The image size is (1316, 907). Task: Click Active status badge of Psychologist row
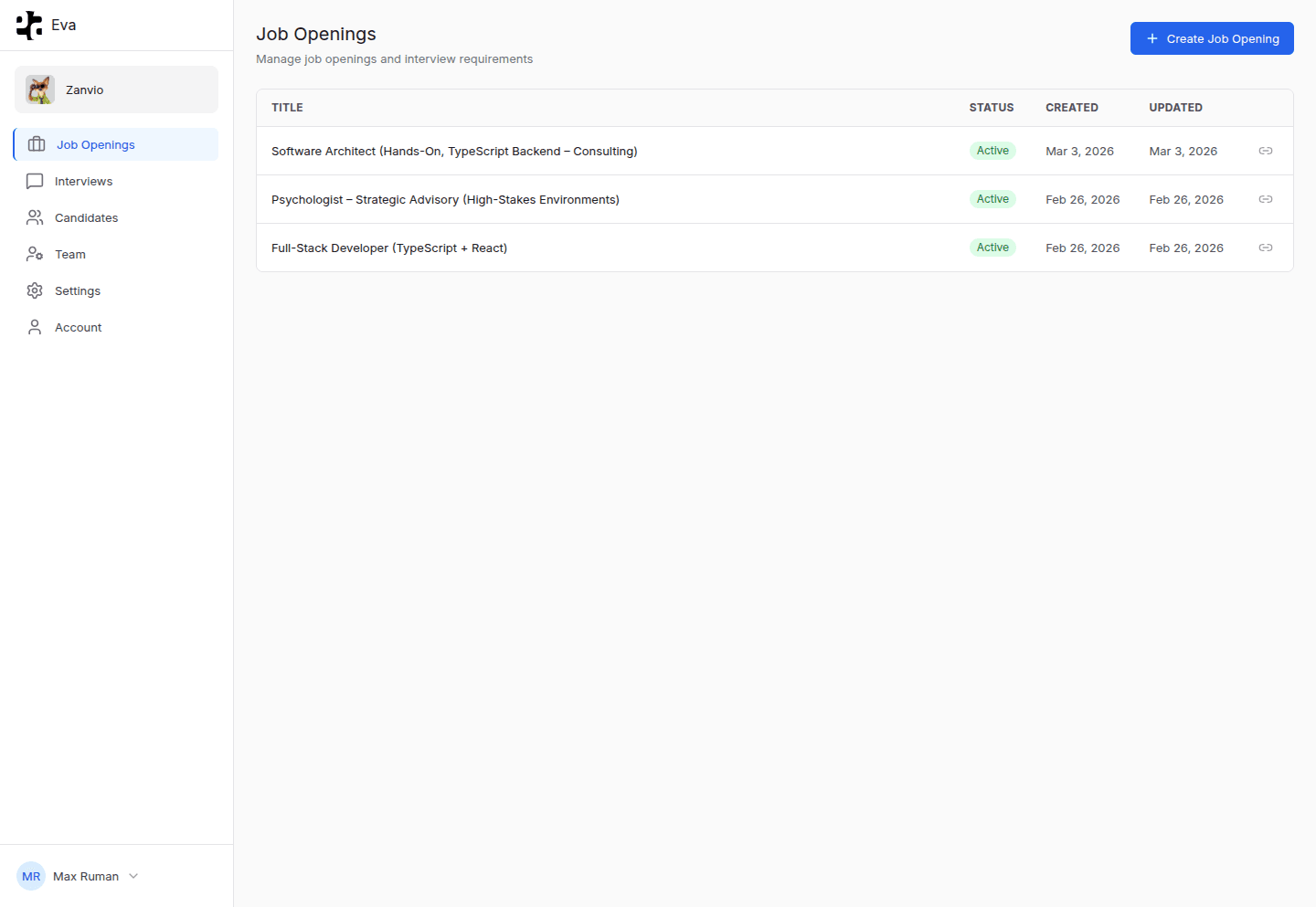[x=992, y=199]
